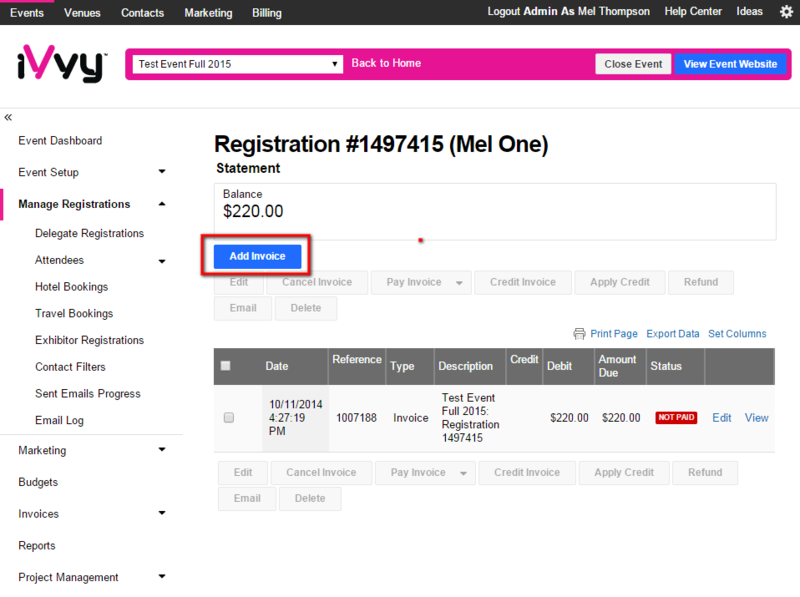Click the NOT PAID status badge
The width and height of the screenshot is (800, 597).
pos(676,418)
